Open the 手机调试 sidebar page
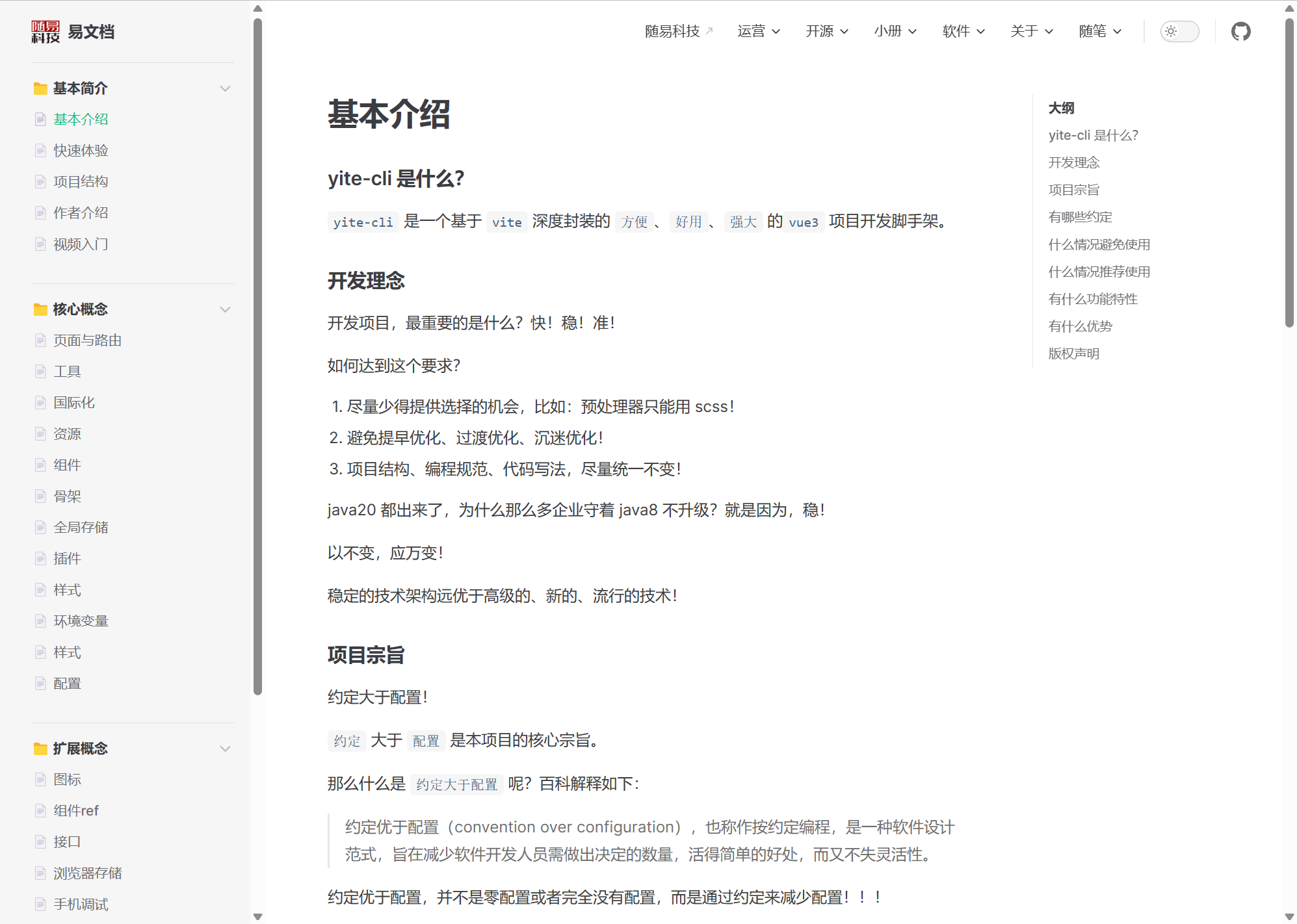Viewport: 1297px width, 924px height. [81, 905]
